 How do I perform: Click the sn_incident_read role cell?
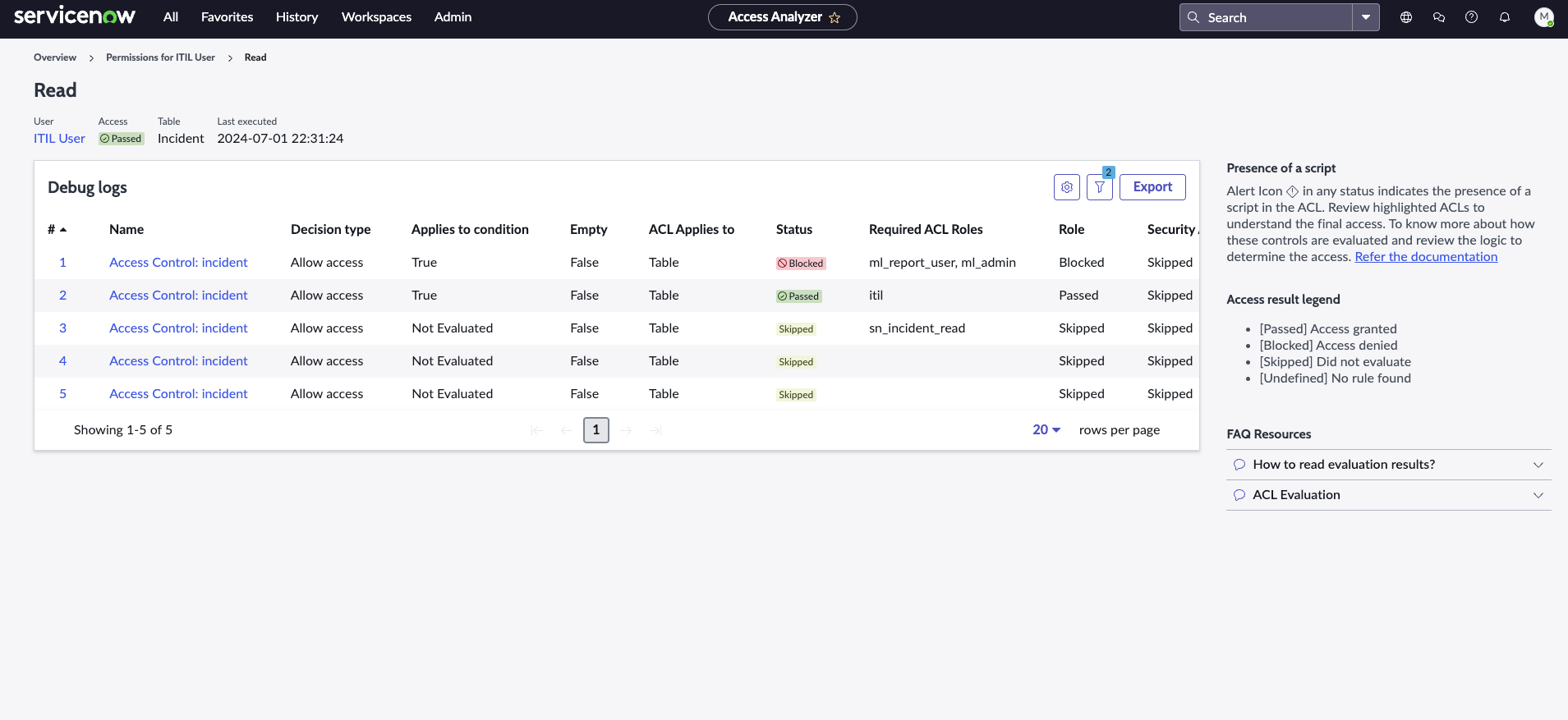[917, 328]
